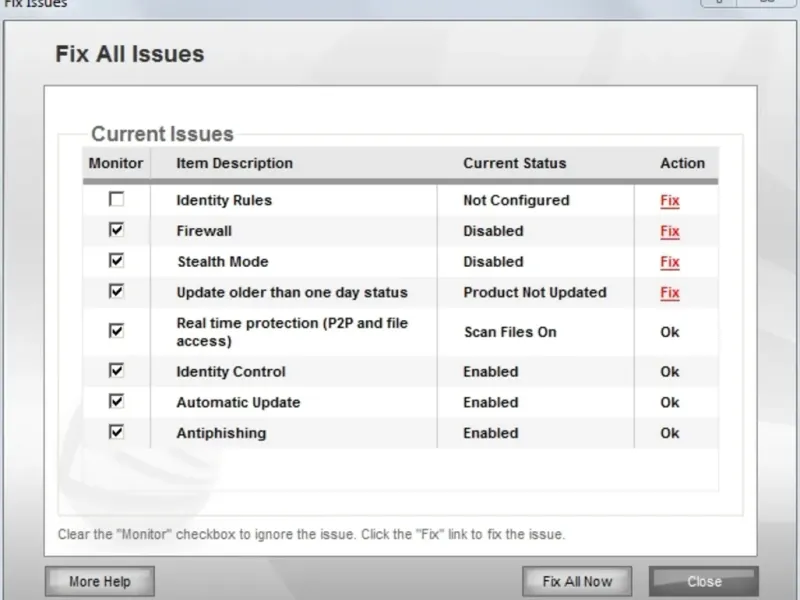
Task: Click Fix link for Identity Rules
Action: point(669,201)
